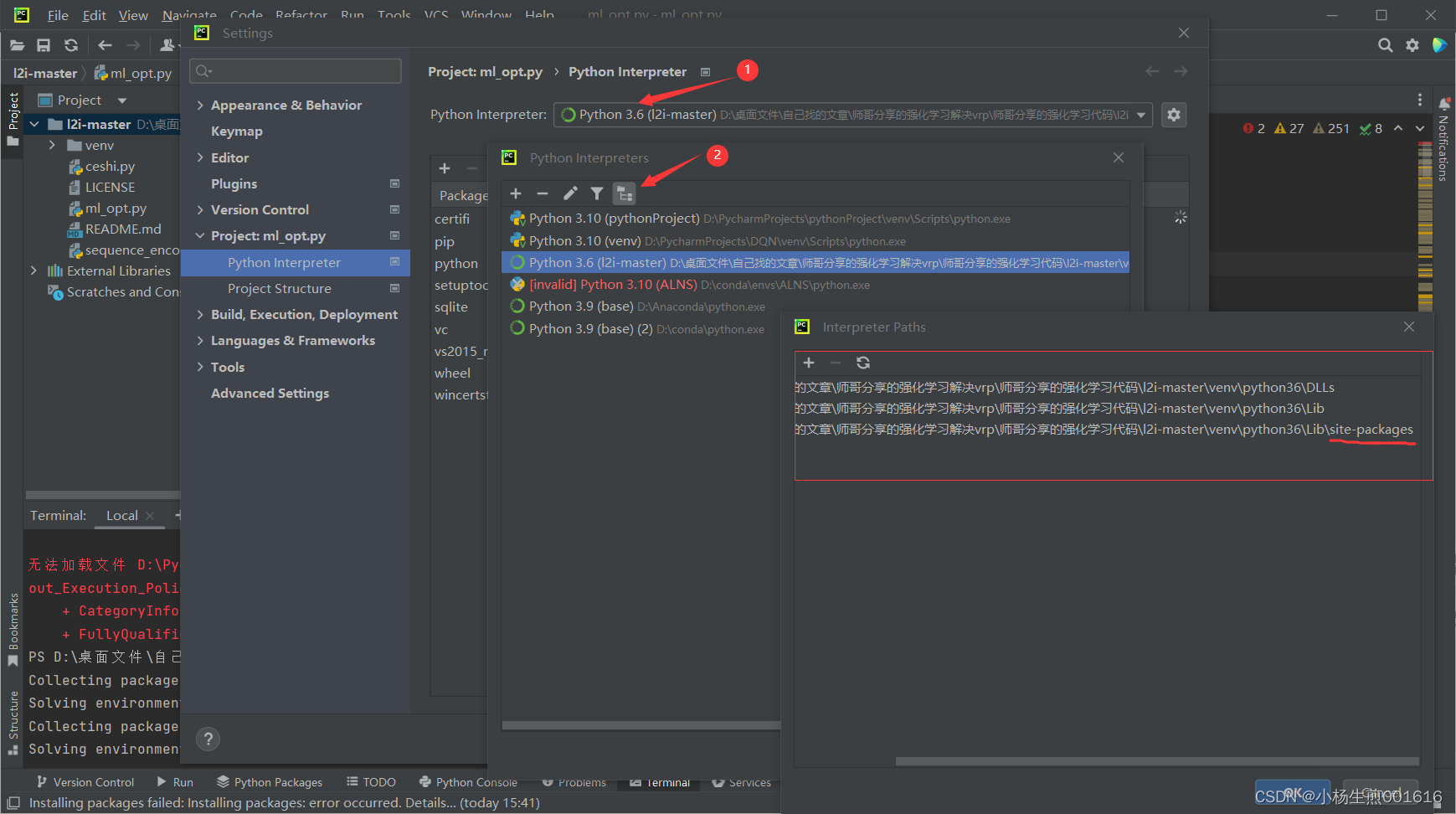
Task: Open the Notifications bell icon
Action: tap(1444, 105)
